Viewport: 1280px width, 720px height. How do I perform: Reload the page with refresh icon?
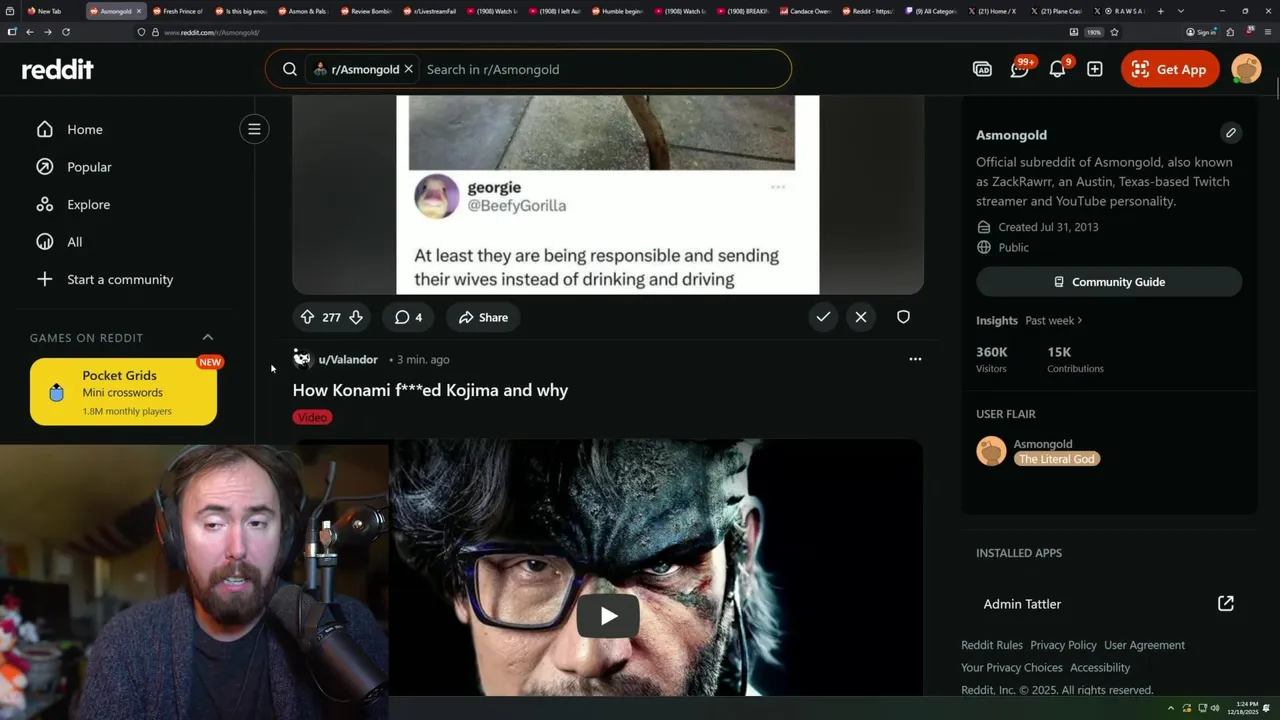(66, 32)
